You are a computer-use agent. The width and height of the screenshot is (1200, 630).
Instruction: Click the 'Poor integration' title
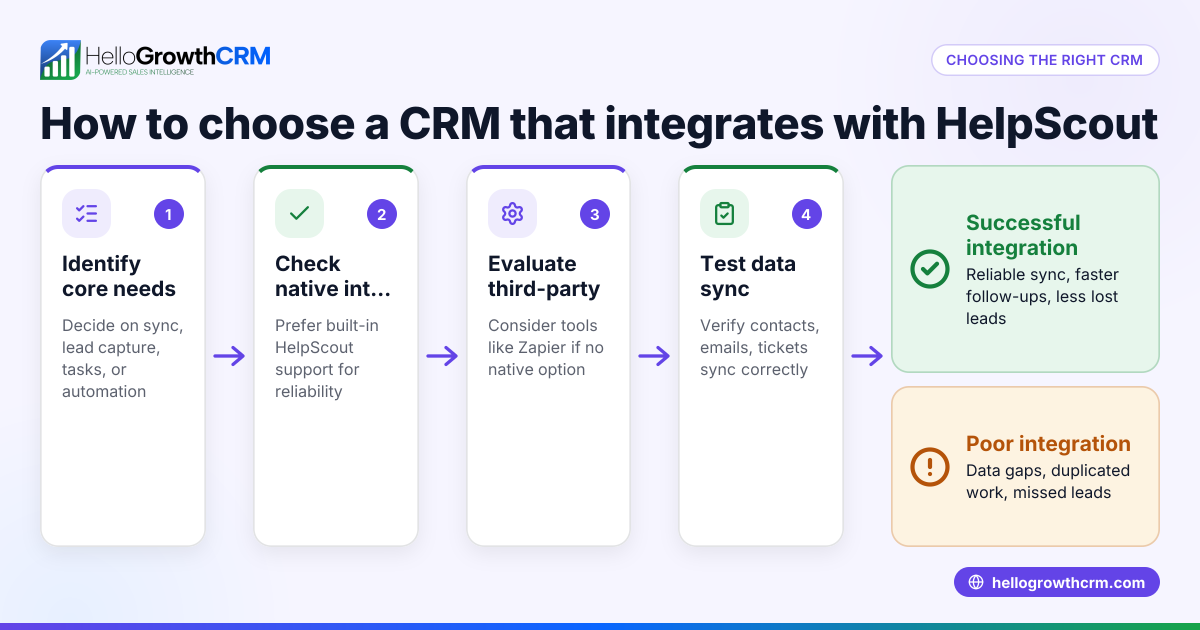pos(1048,444)
